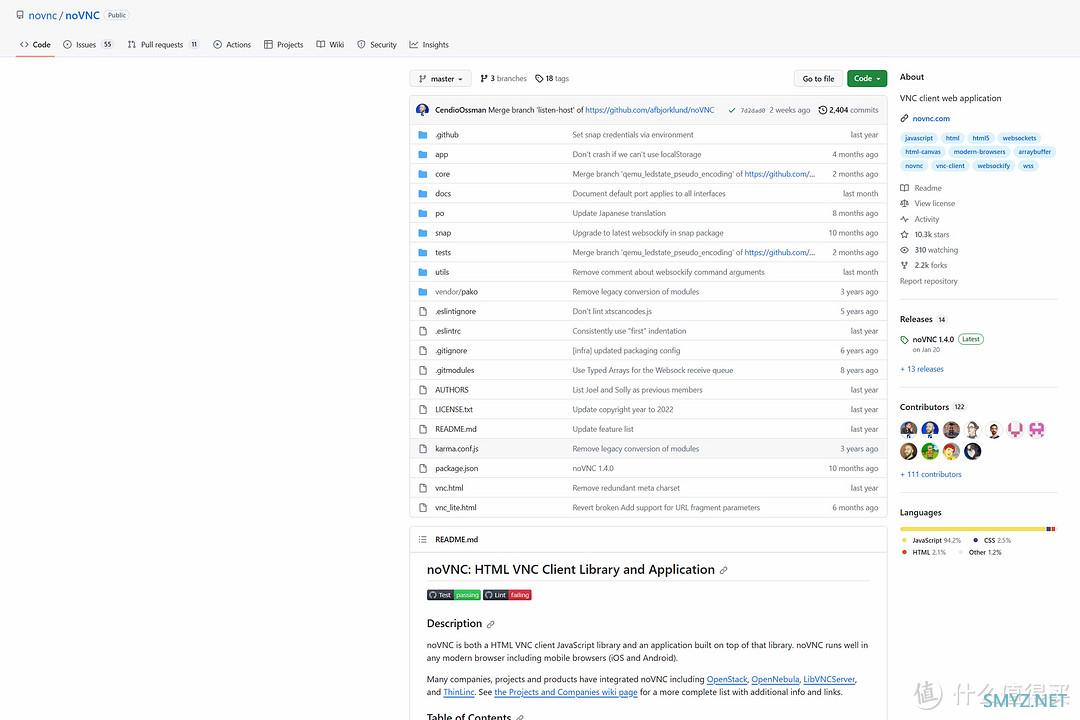Click the repository book icon beside novnc
This screenshot has width=1080, height=720.
[x=20, y=14]
